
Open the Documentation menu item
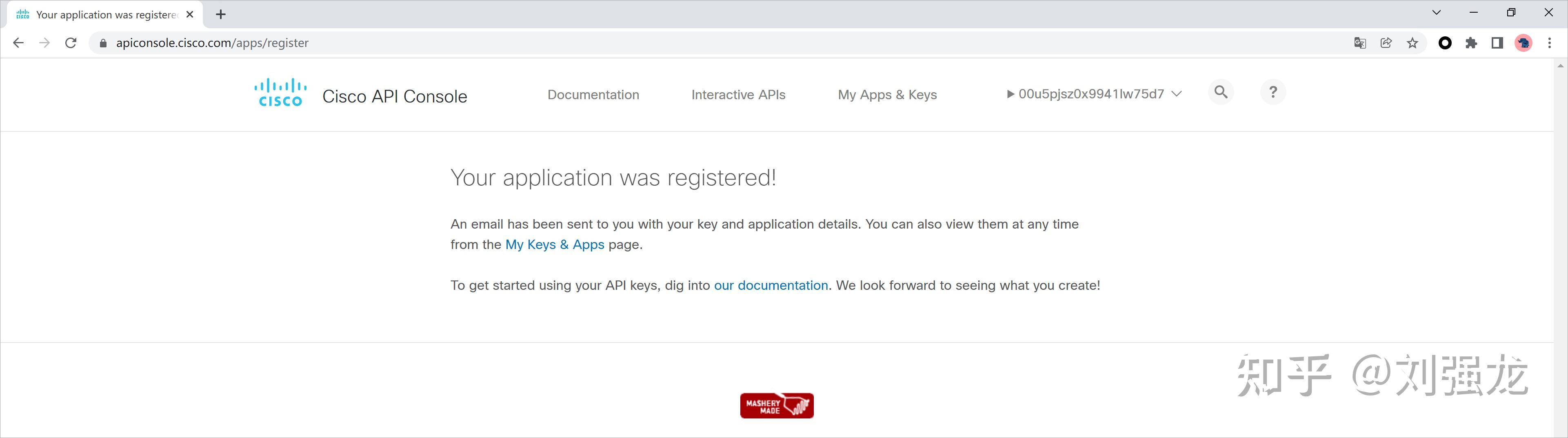pos(593,94)
